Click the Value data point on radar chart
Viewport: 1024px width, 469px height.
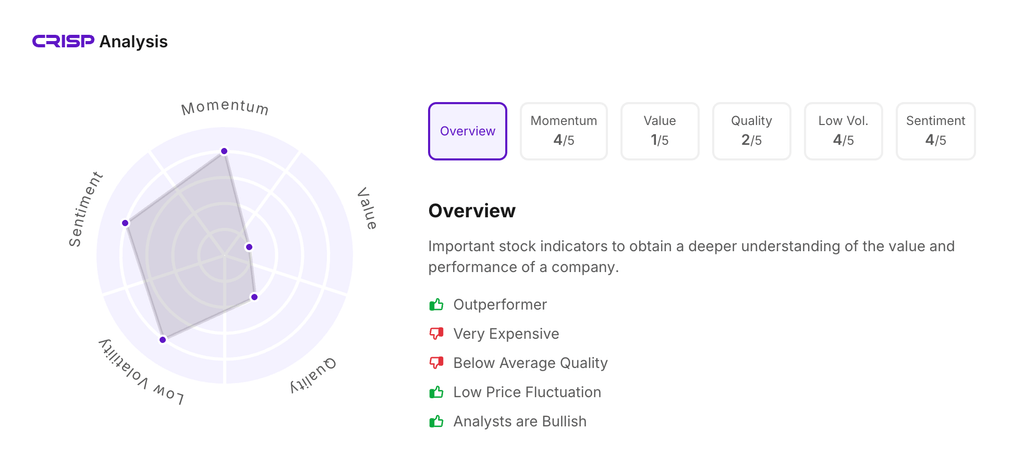point(249,247)
